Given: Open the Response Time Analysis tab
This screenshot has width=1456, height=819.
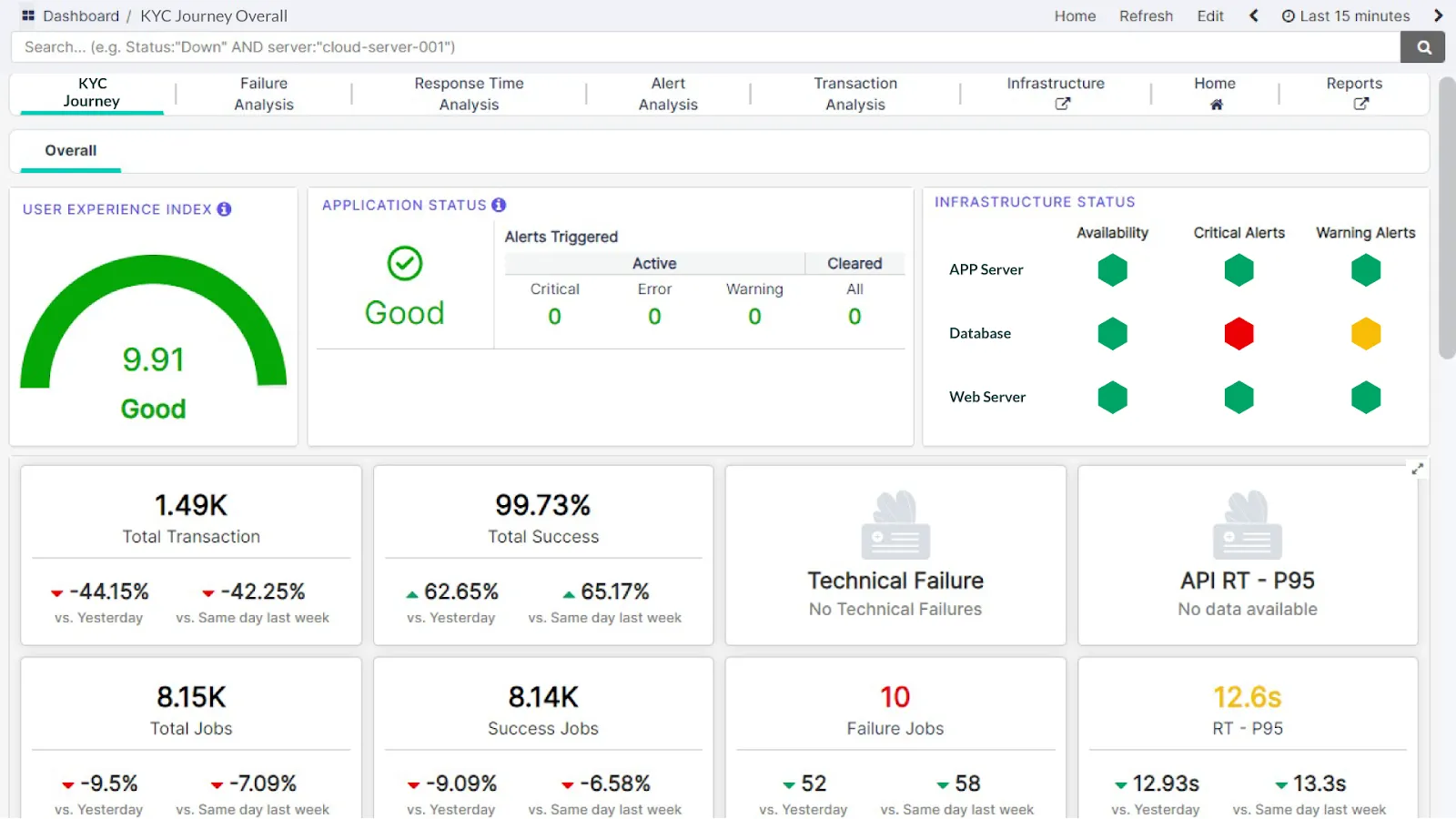Looking at the screenshot, I should [469, 94].
